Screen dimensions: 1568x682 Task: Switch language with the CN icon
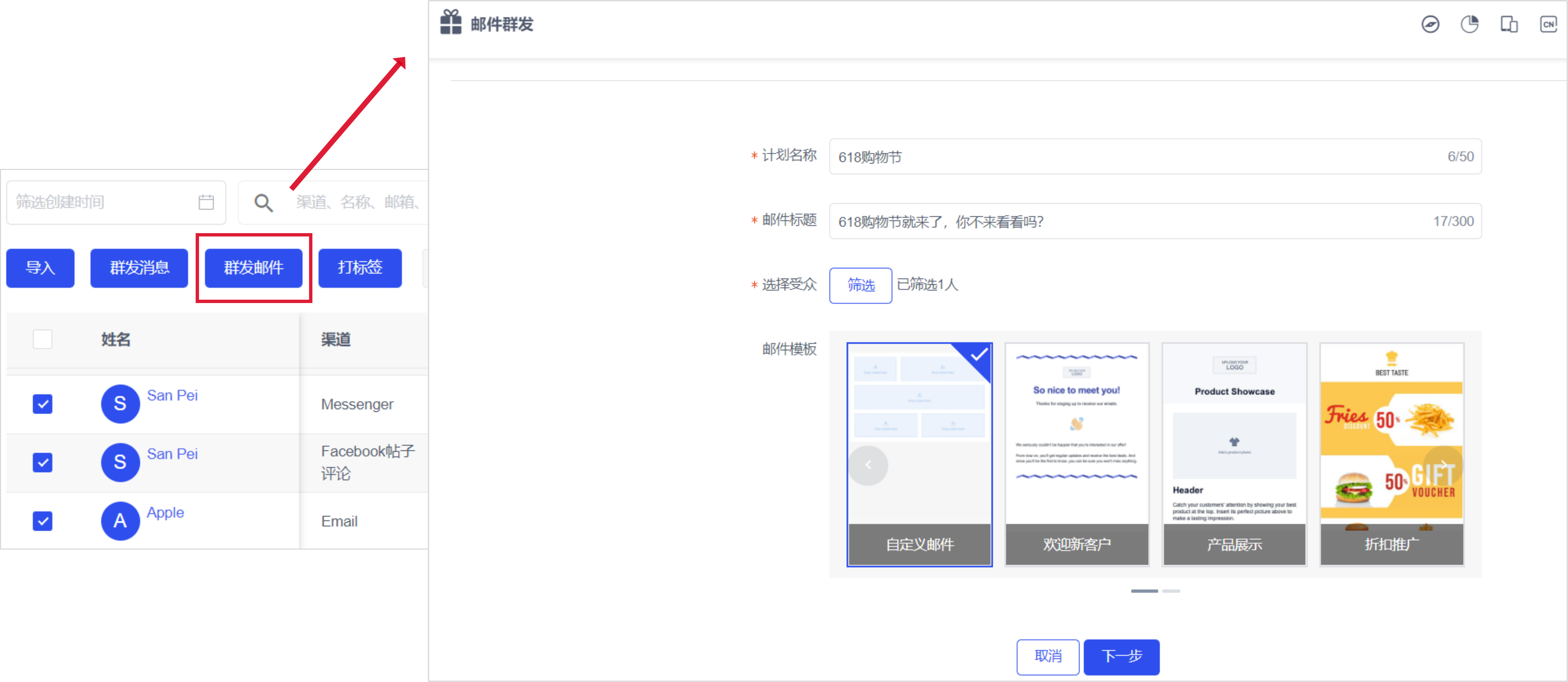1548,24
